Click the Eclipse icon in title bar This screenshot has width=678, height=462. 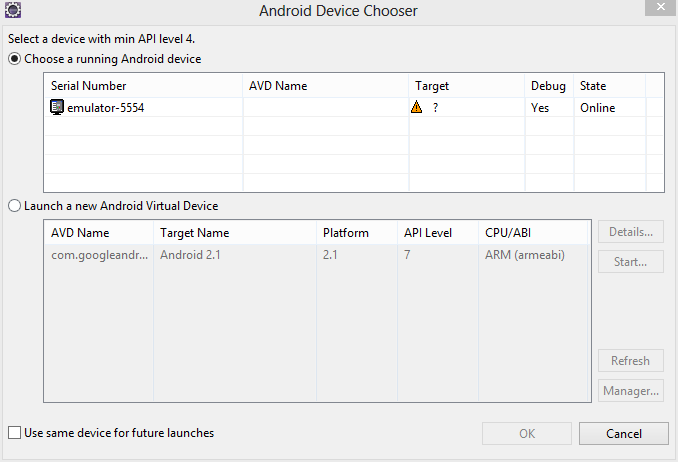click(13, 10)
